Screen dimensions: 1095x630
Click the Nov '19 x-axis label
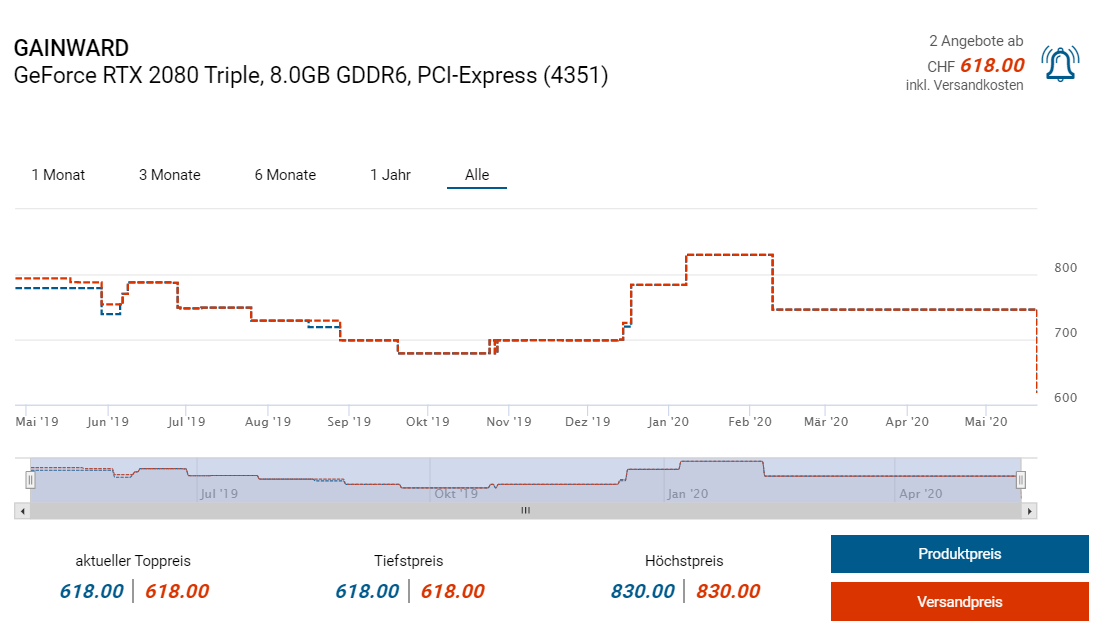(x=508, y=422)
